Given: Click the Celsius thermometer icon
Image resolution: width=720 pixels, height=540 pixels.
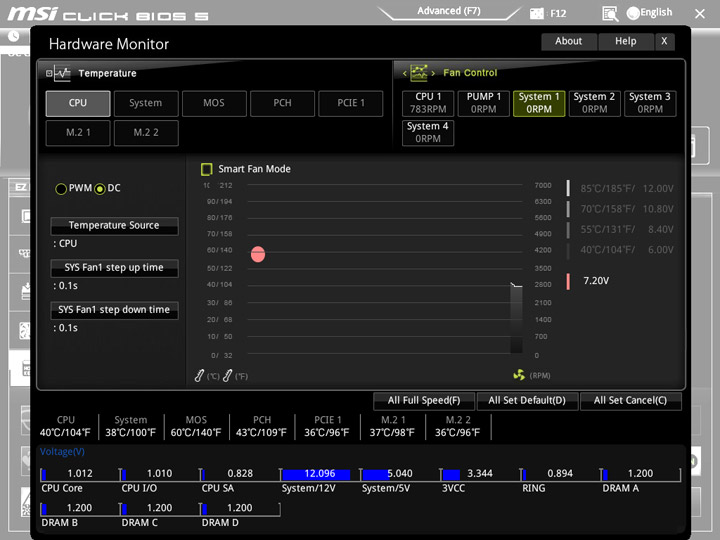Looking at the screenshot, I should tap(199, 376).
